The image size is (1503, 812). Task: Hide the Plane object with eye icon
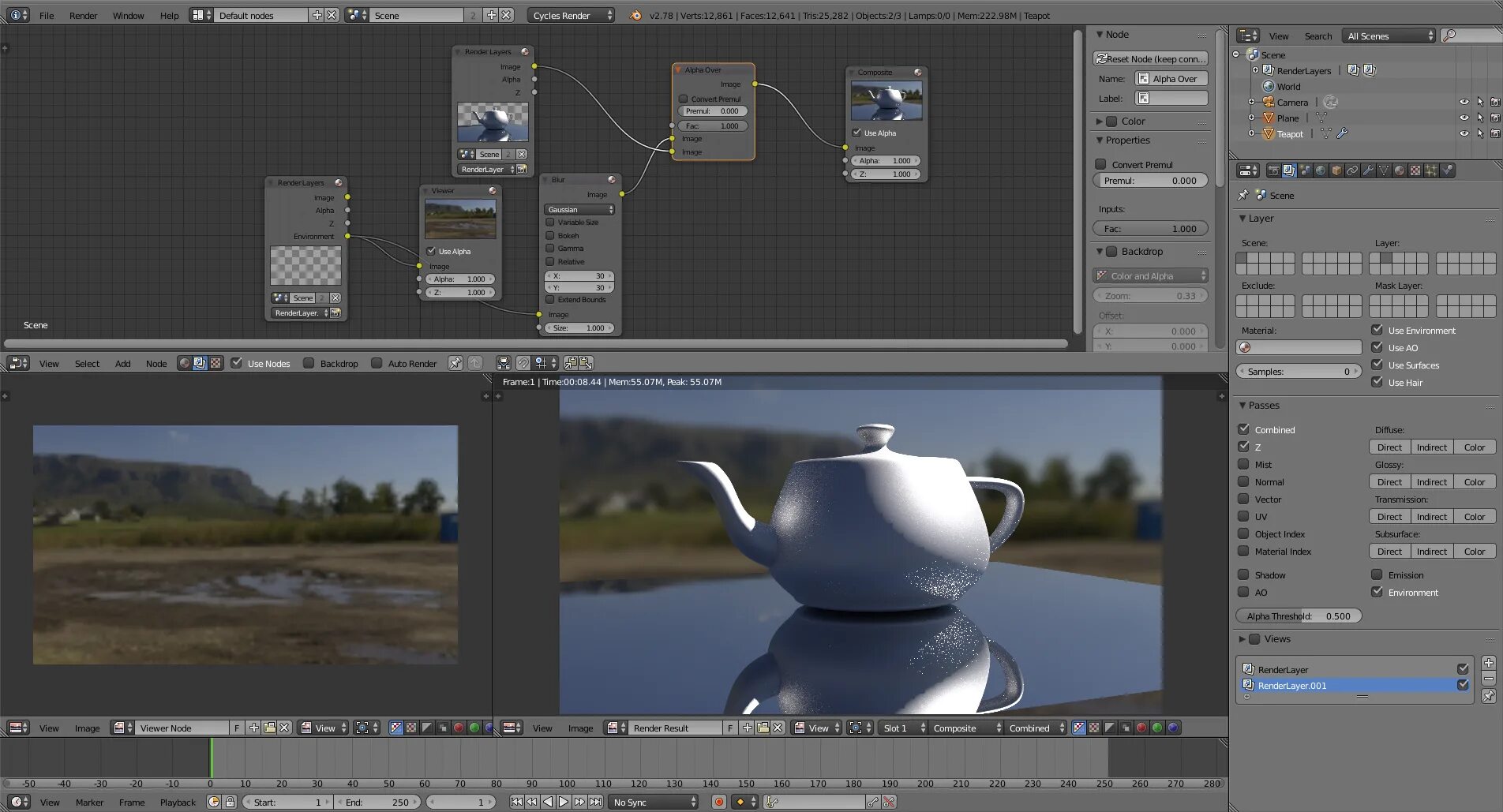[1464, 118]
